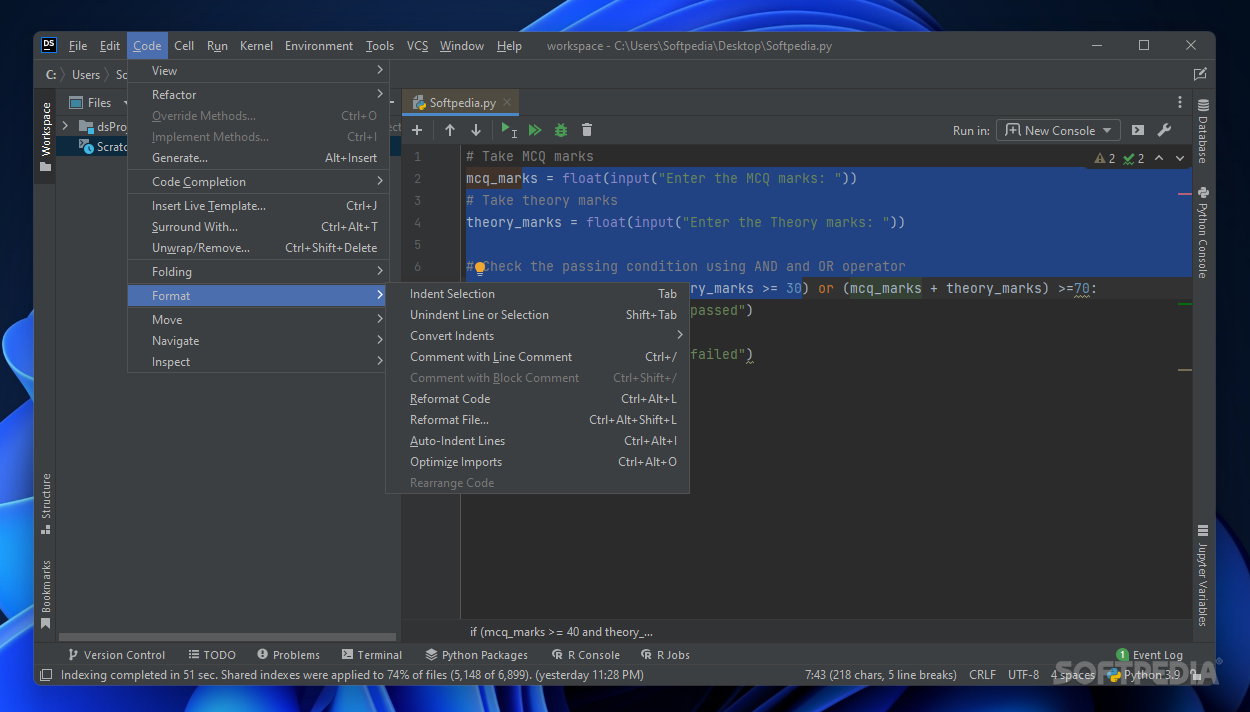The width and height of the screenshot is (1250, 712).
Task: Expand the Code Completion submenu
Action: (x=258, y=181)
